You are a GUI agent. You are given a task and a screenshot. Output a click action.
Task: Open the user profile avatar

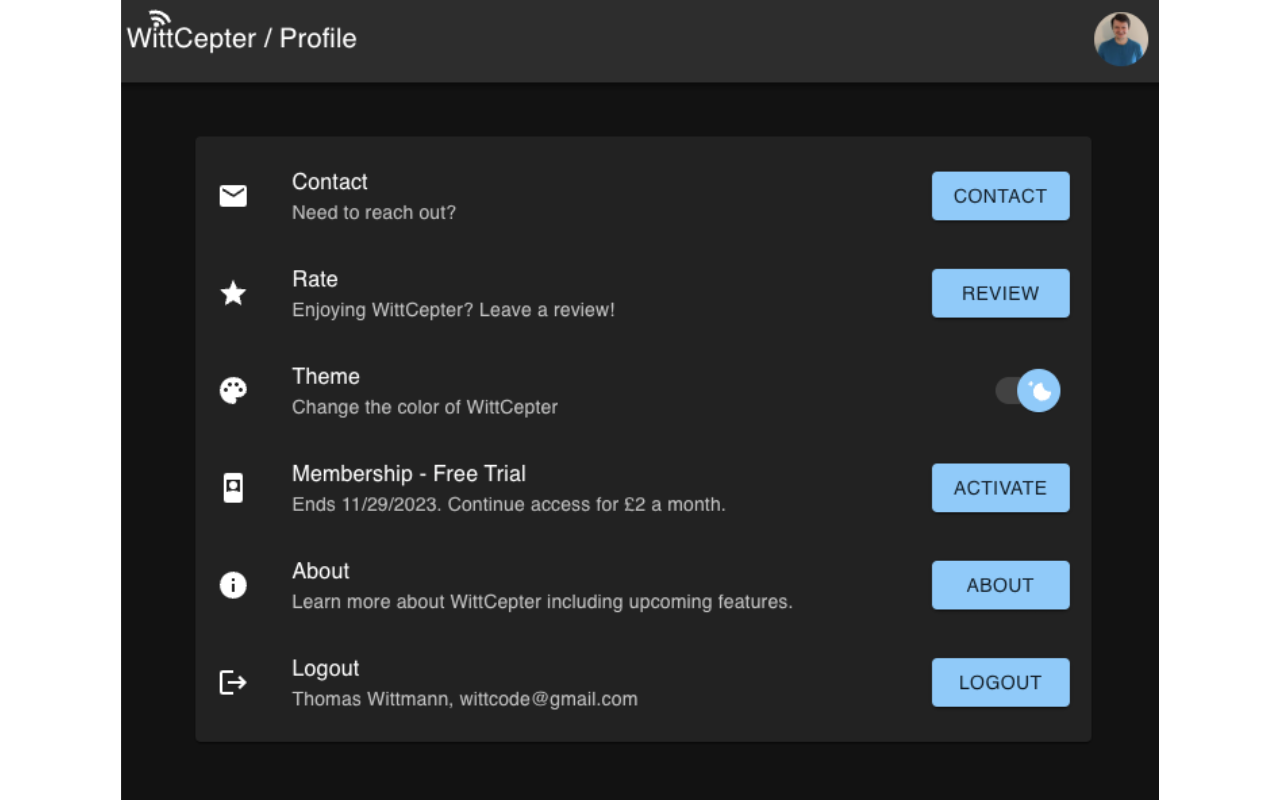click(1121, 39)
